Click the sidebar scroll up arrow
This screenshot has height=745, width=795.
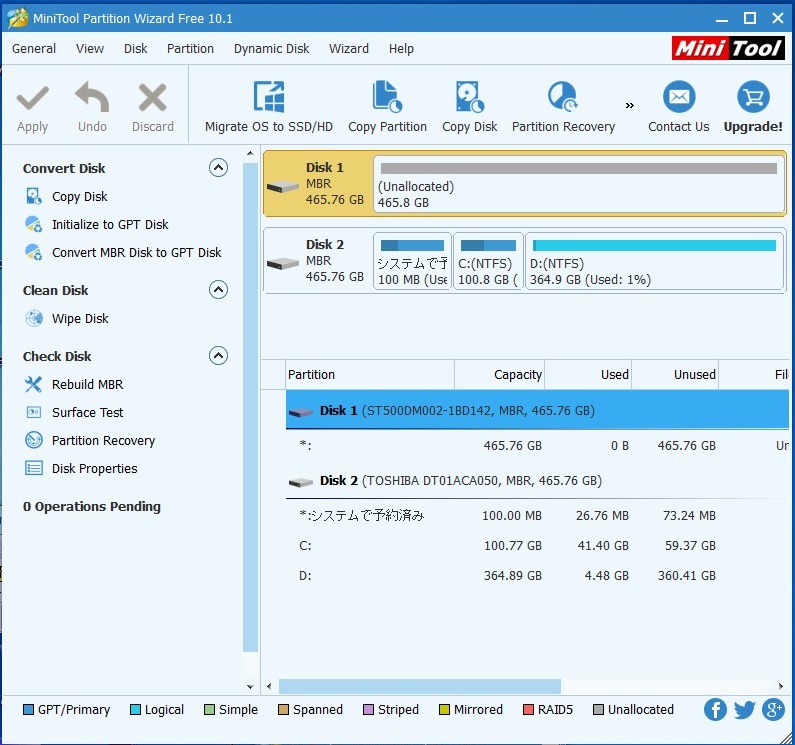click(250, 153)
